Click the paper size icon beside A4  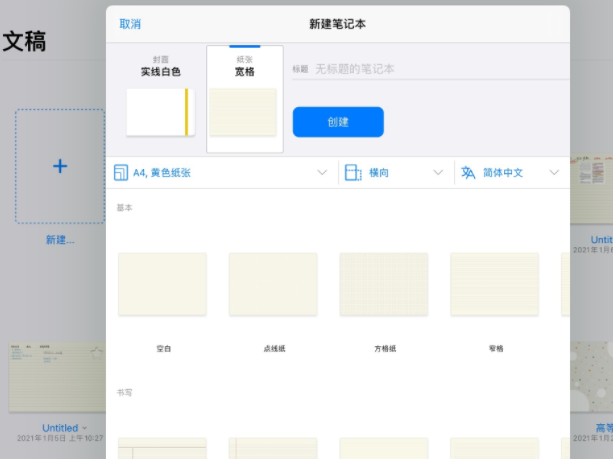click(x=121, y=172)
